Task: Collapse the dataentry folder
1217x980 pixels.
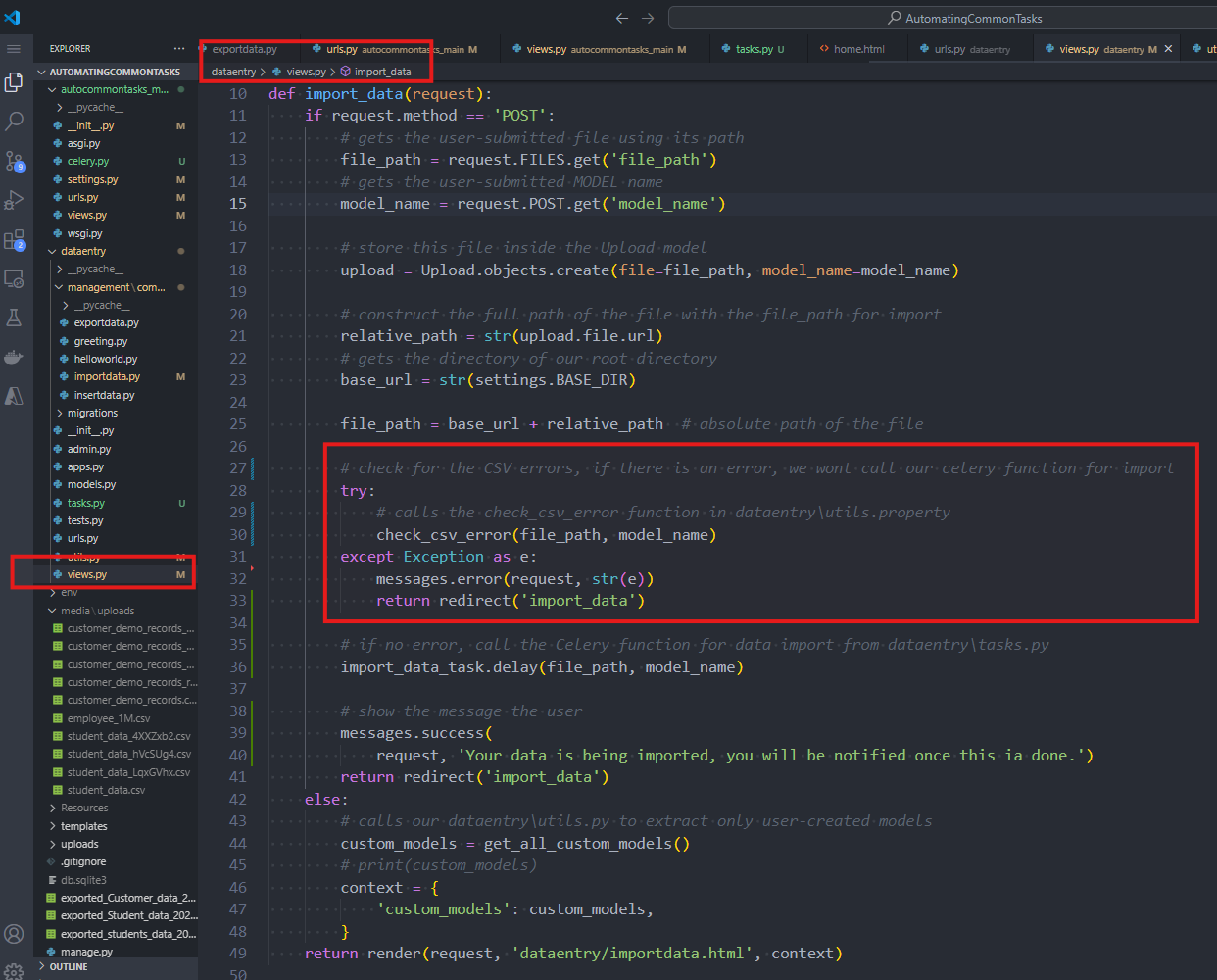Action: click(115, 251)
